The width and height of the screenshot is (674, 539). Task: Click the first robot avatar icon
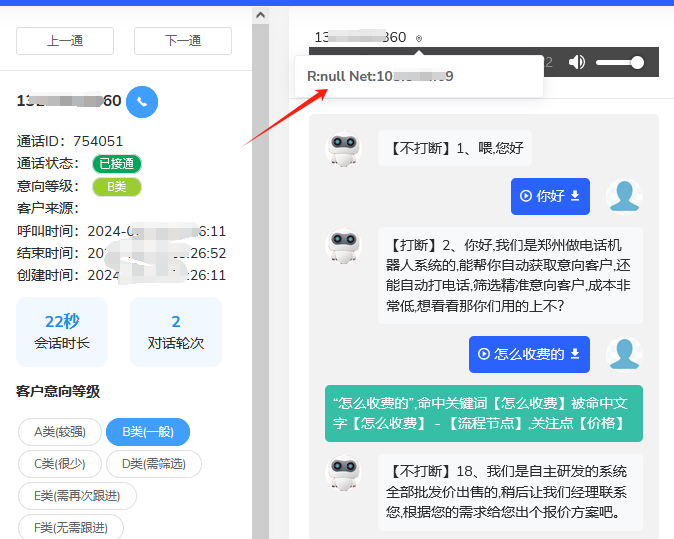click(x=344, y=150)
